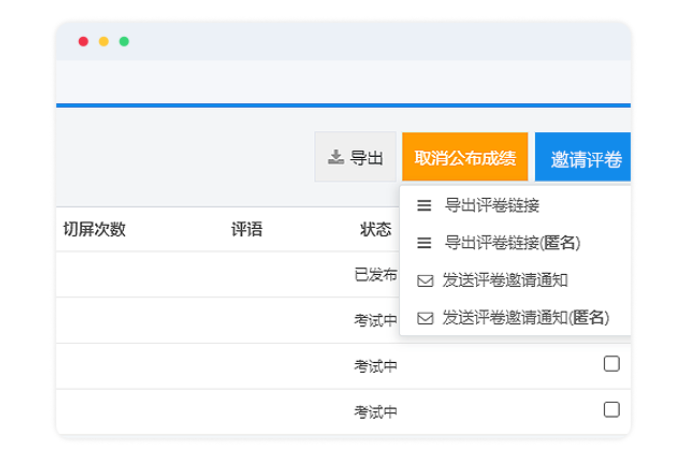The image size is (683, 453).
Task: Open the 邀请评卷 dropdown button
Action: point(584,159)
